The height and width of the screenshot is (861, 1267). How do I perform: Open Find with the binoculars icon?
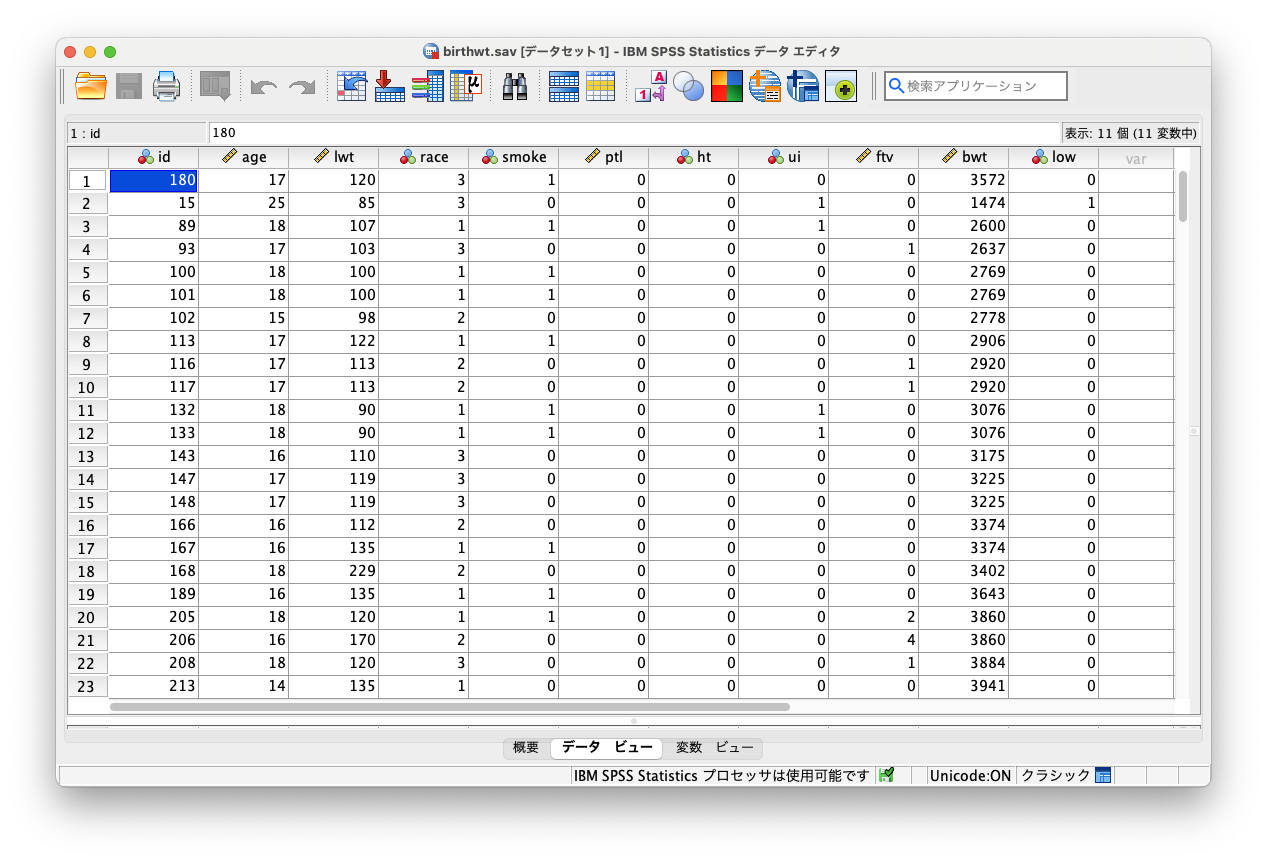coord(515,87)
